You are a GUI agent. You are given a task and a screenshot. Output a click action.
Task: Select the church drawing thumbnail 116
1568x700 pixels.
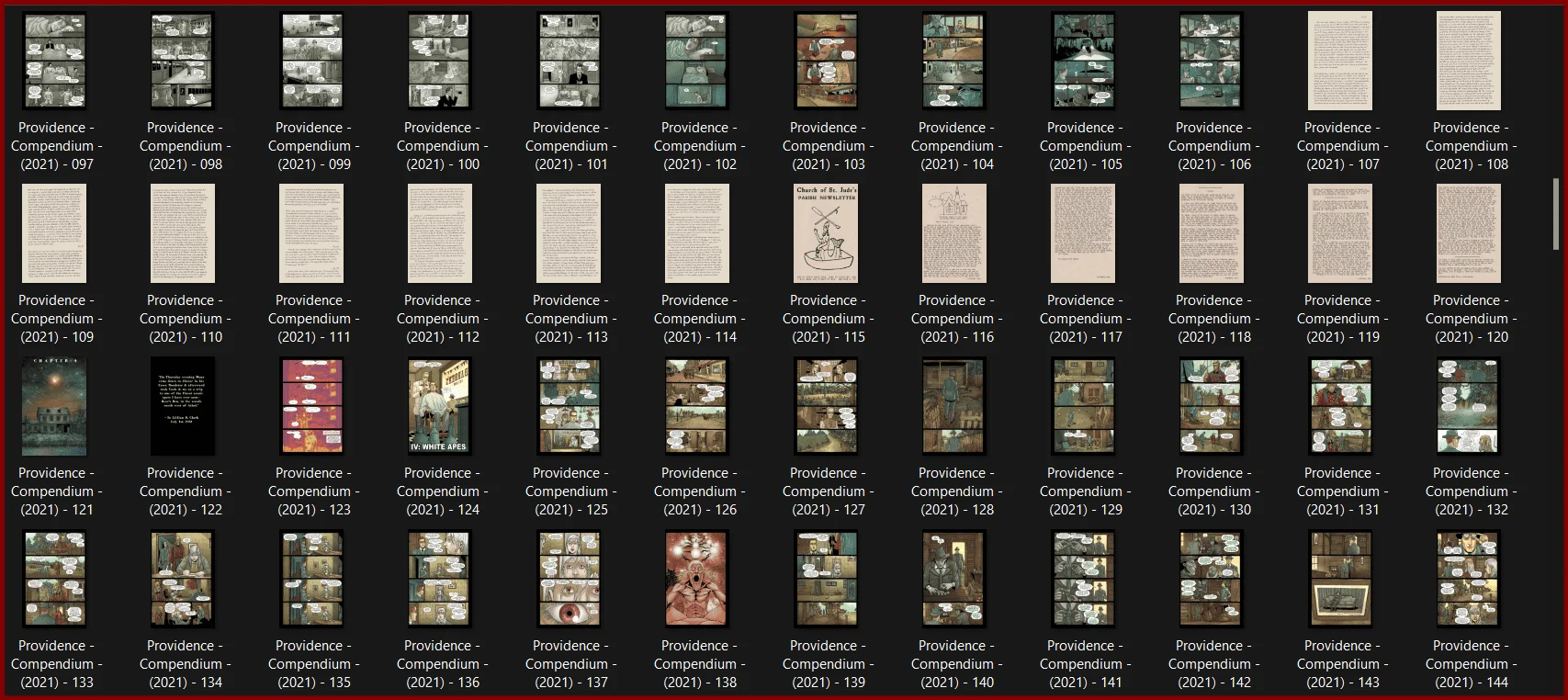954,233
